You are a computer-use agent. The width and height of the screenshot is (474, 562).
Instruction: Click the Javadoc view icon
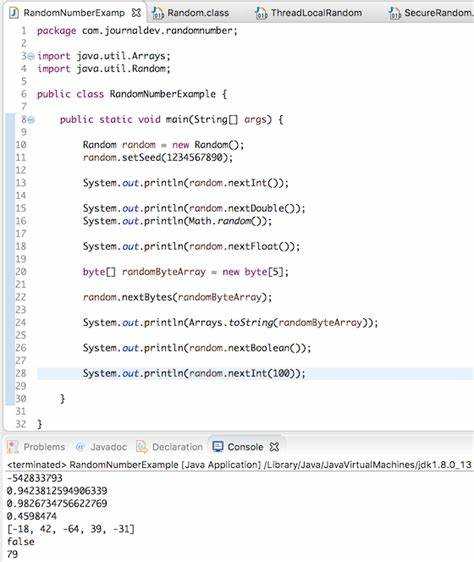click(x=80, y=447)
